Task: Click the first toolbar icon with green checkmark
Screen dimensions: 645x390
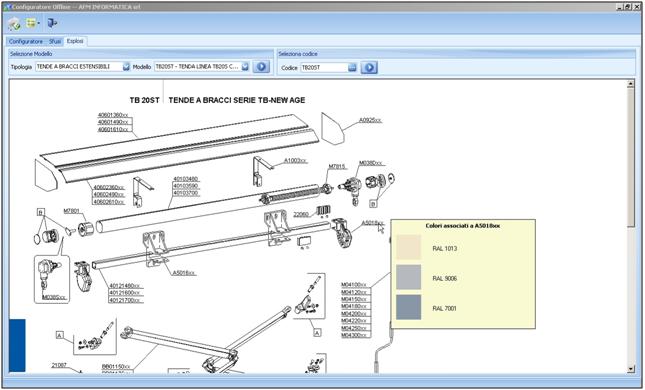Action: click(x=14, y=23)
